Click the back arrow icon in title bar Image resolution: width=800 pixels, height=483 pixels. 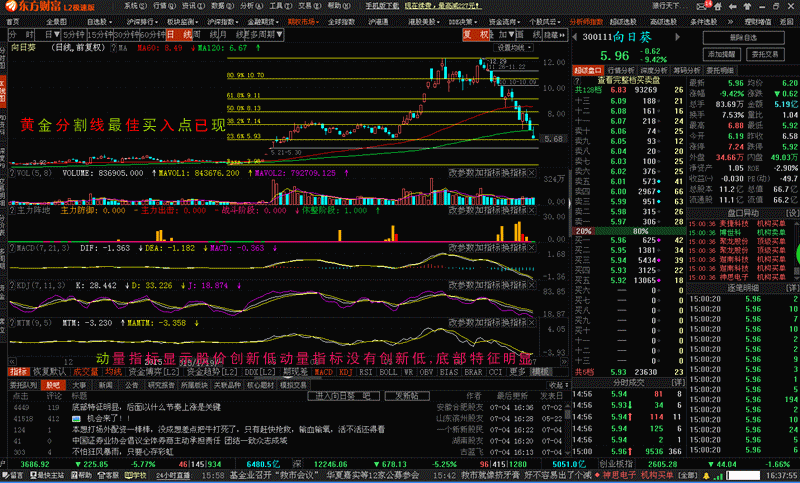pyautogui.click(x=733, y=7)
